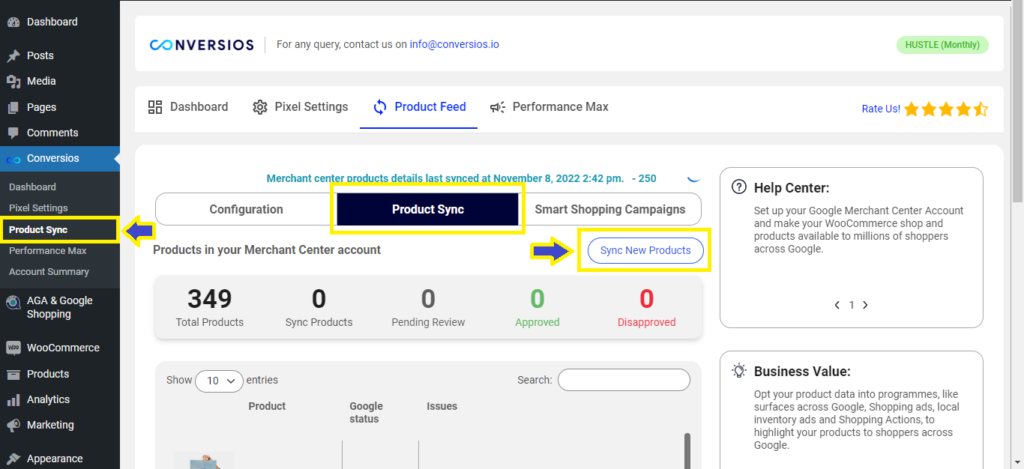Screen dimensions: 1024x469
Task: Click the Posts pin icon
Action: [13, 56]
